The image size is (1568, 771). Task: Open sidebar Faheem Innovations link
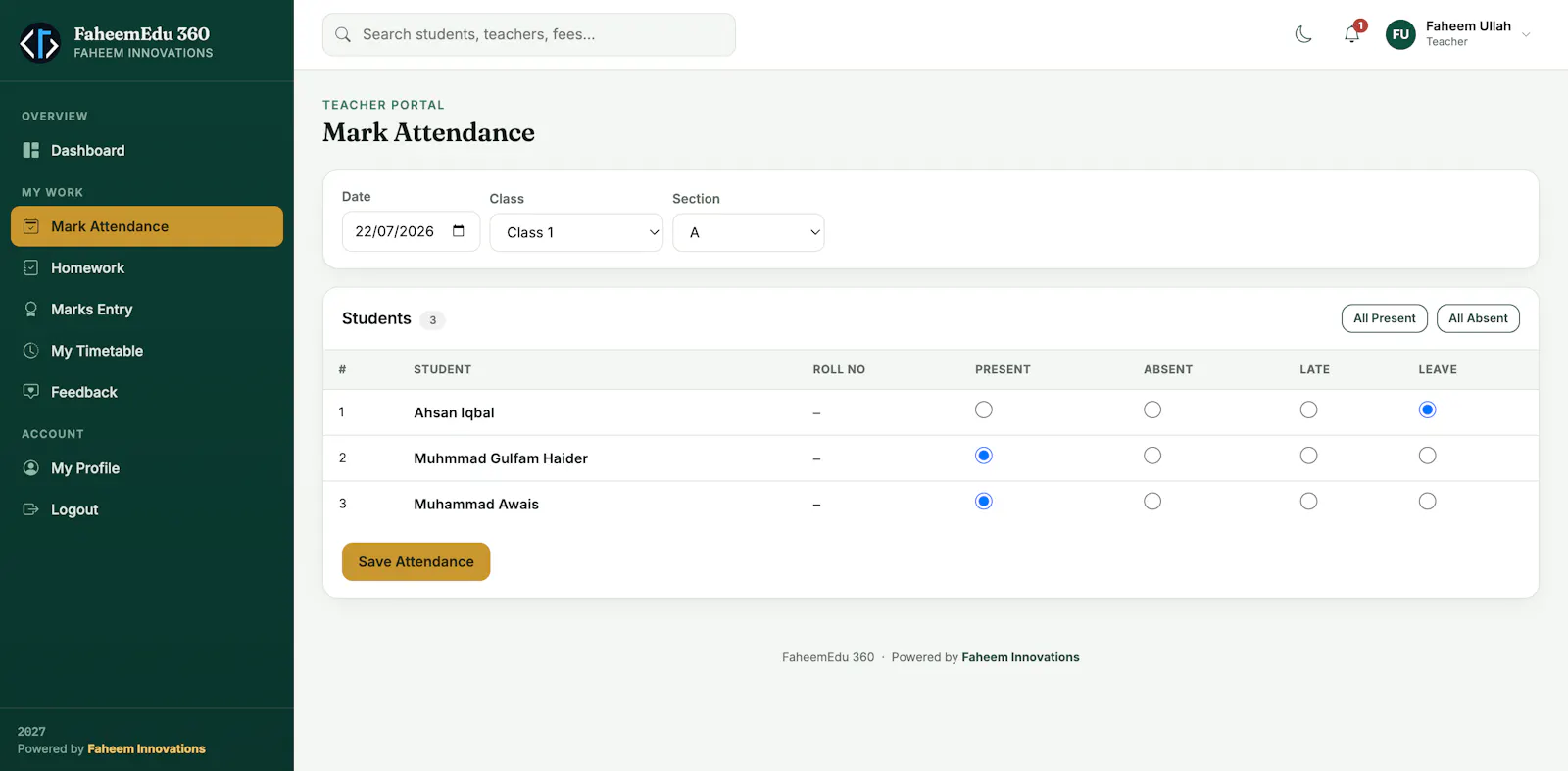coord(146,748)
